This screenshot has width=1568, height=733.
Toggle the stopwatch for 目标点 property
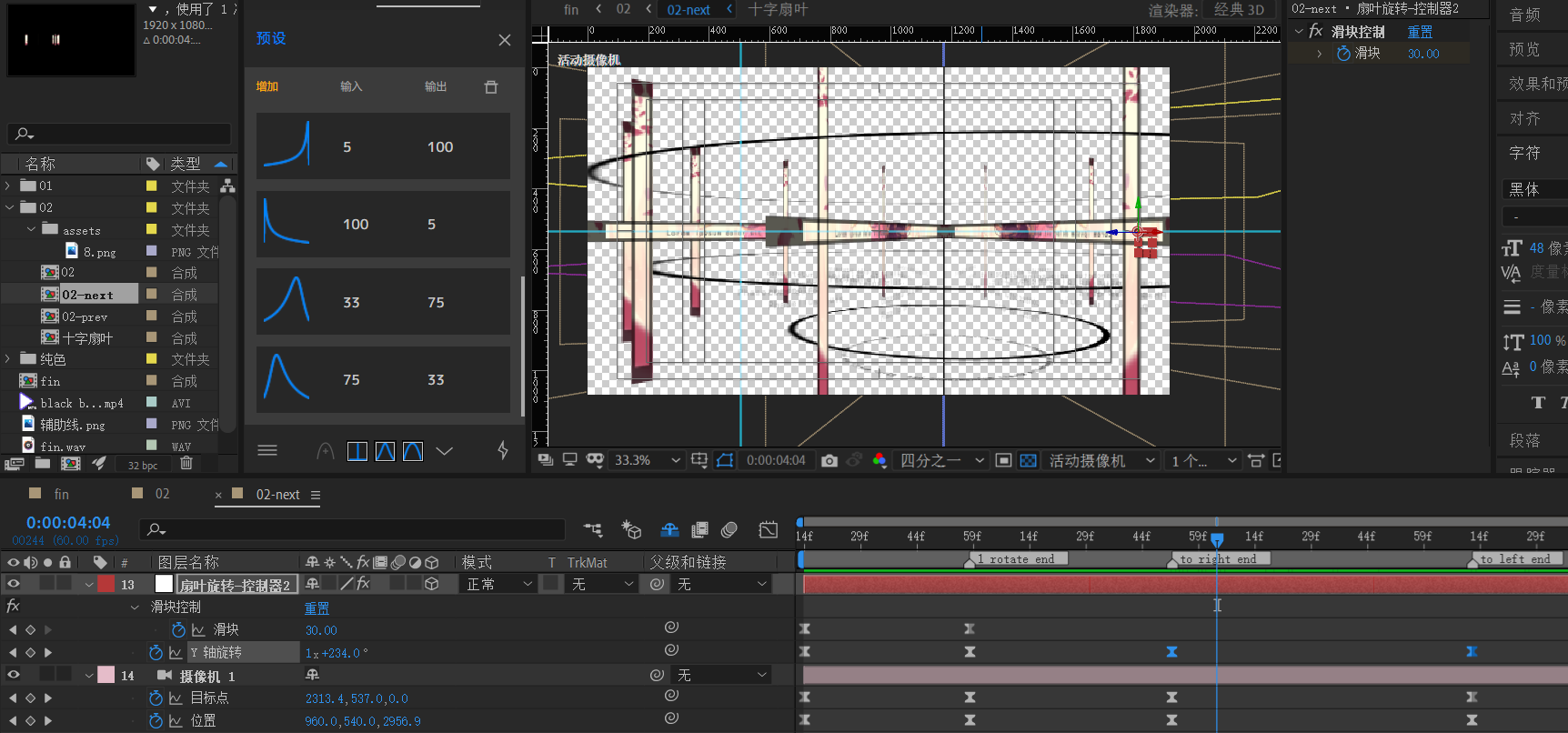coord(156,698)
